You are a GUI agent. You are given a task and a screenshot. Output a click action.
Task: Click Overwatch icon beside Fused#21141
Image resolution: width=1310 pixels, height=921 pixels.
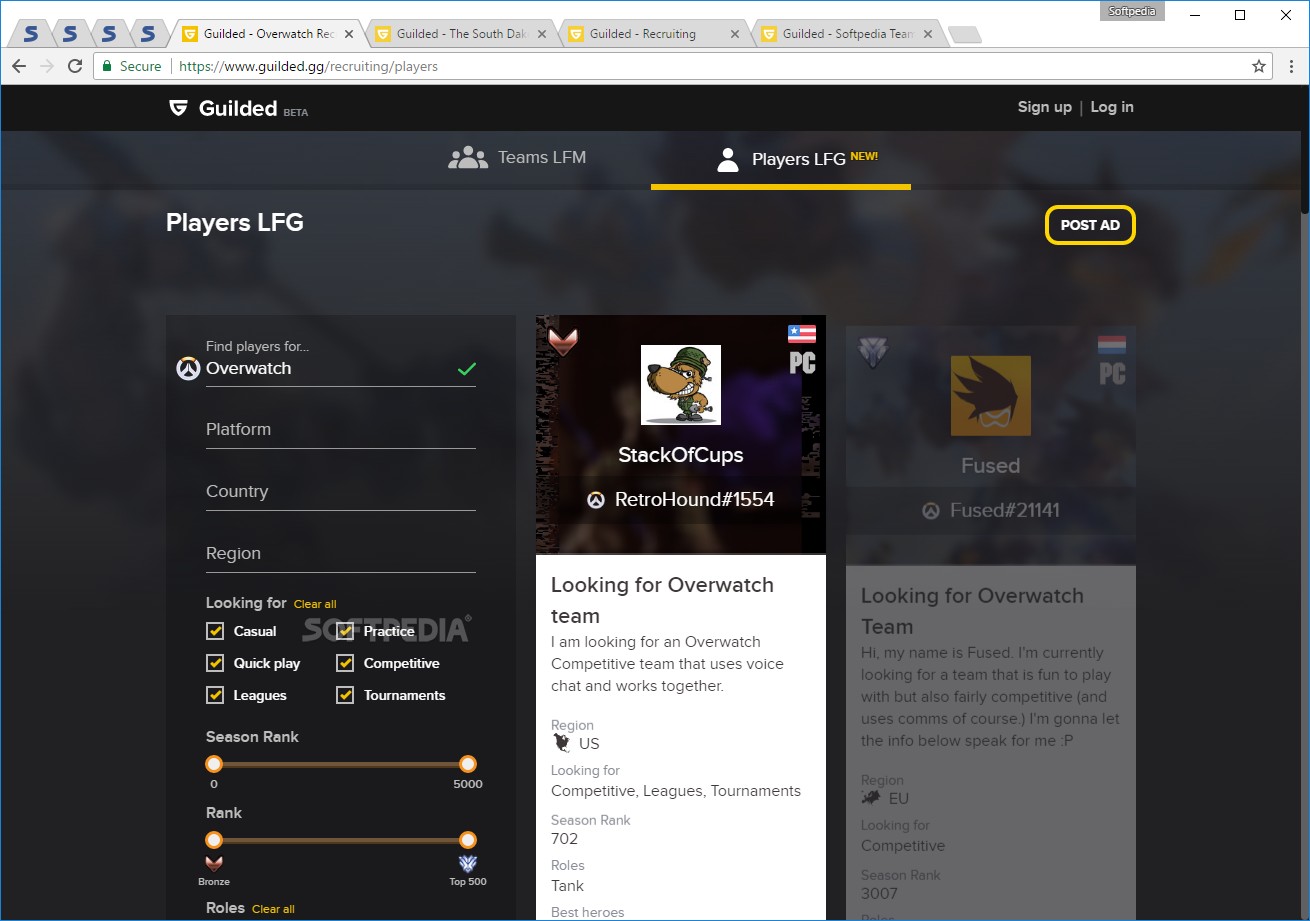tap(931, 511)
